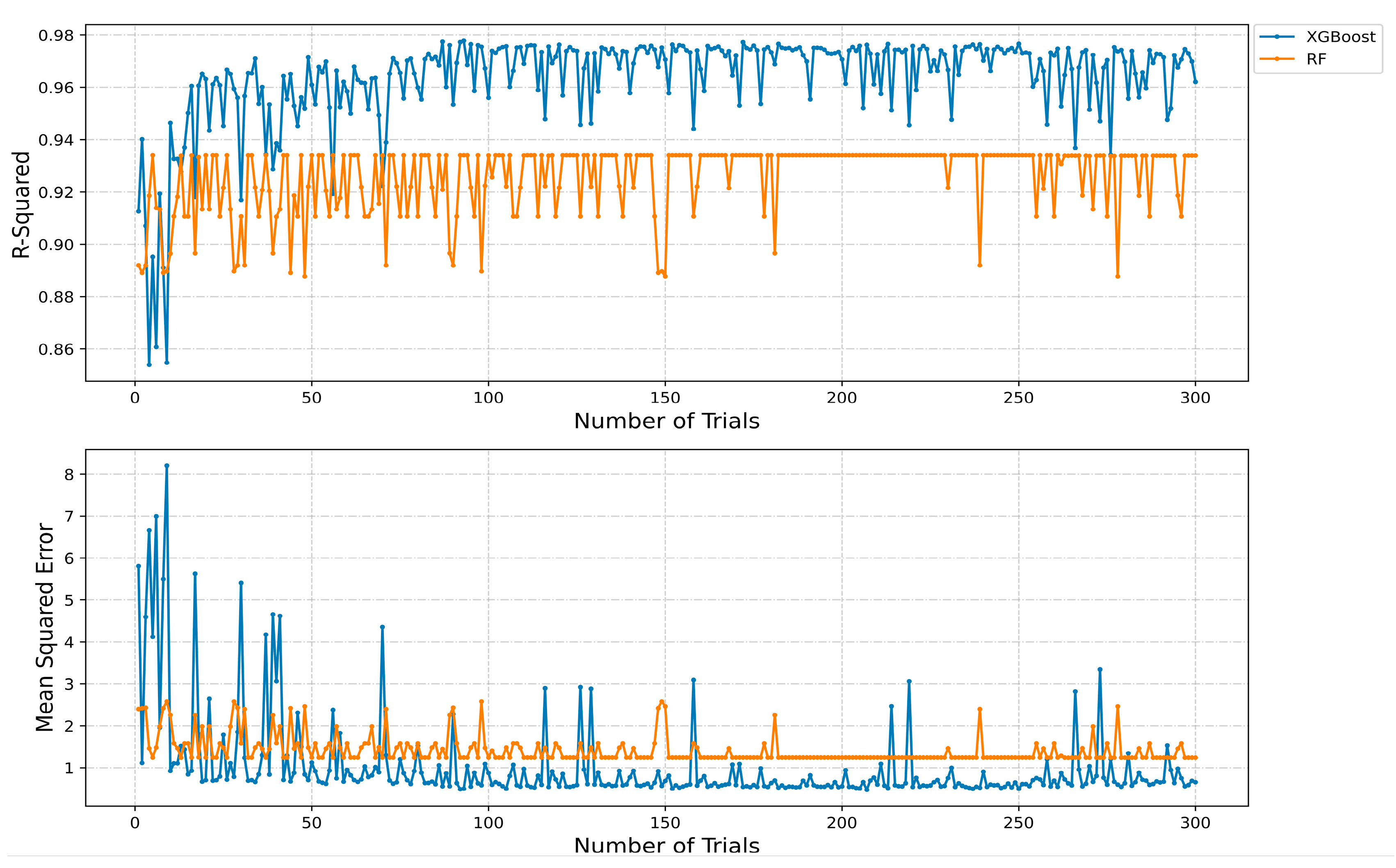
Task: Click the tallest blue MSE peak point
Action: 167,466
